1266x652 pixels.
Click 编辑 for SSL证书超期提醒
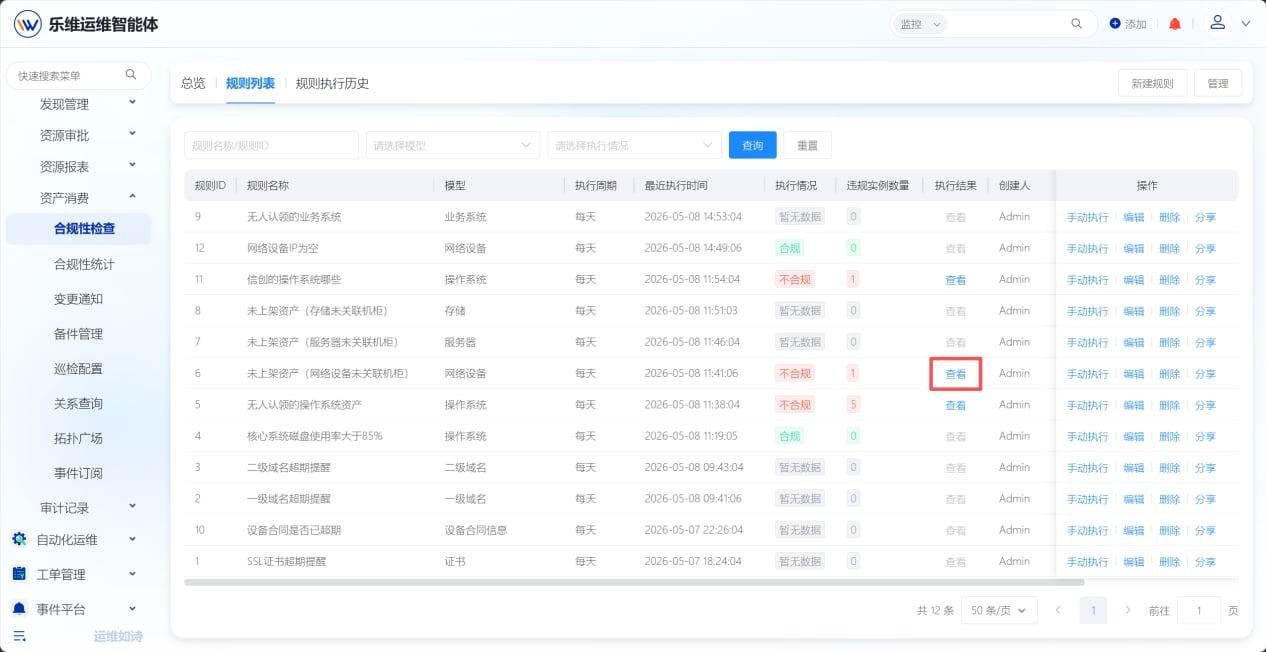coord(1133,562)
